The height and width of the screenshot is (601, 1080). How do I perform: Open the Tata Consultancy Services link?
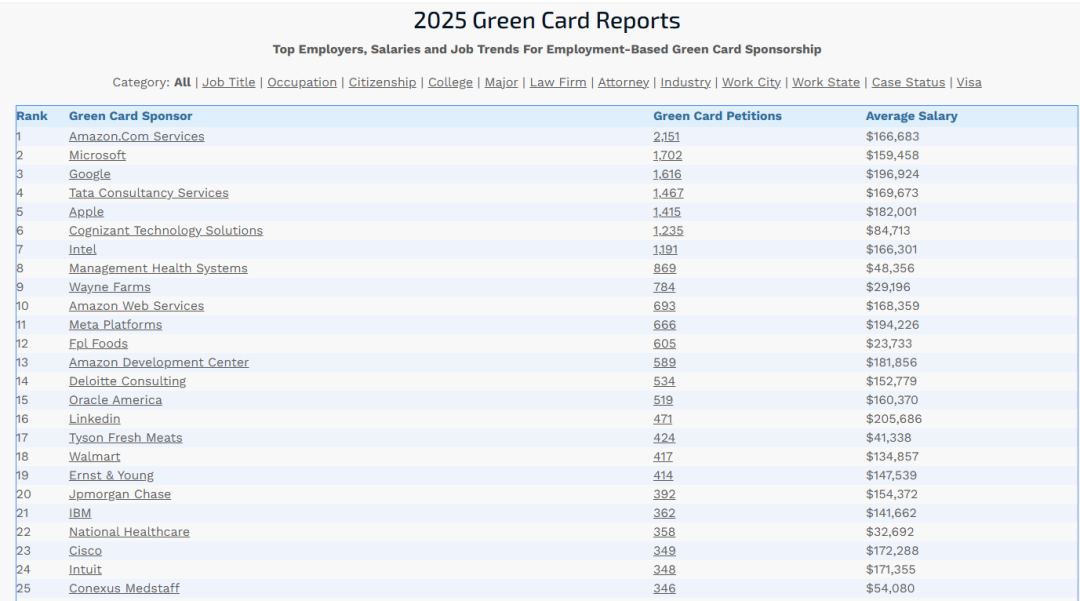(148, 193)
